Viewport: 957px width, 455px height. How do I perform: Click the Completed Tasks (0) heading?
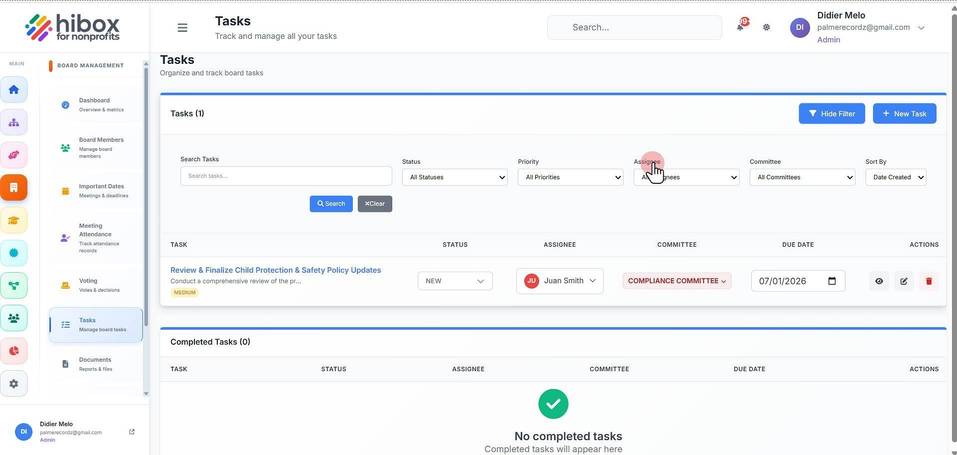pyautogui.click(x=210, y=342)
